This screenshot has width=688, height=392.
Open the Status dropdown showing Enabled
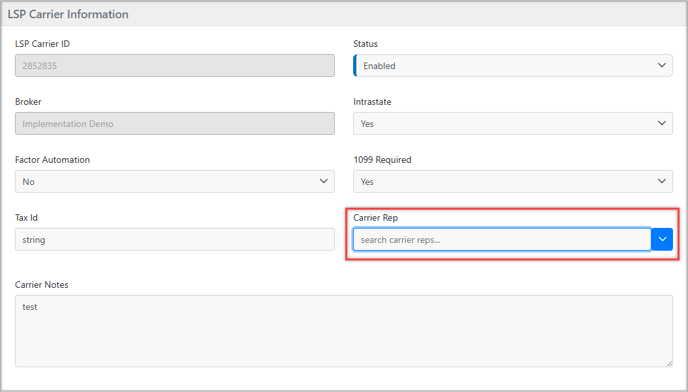[x=512, y=65]
